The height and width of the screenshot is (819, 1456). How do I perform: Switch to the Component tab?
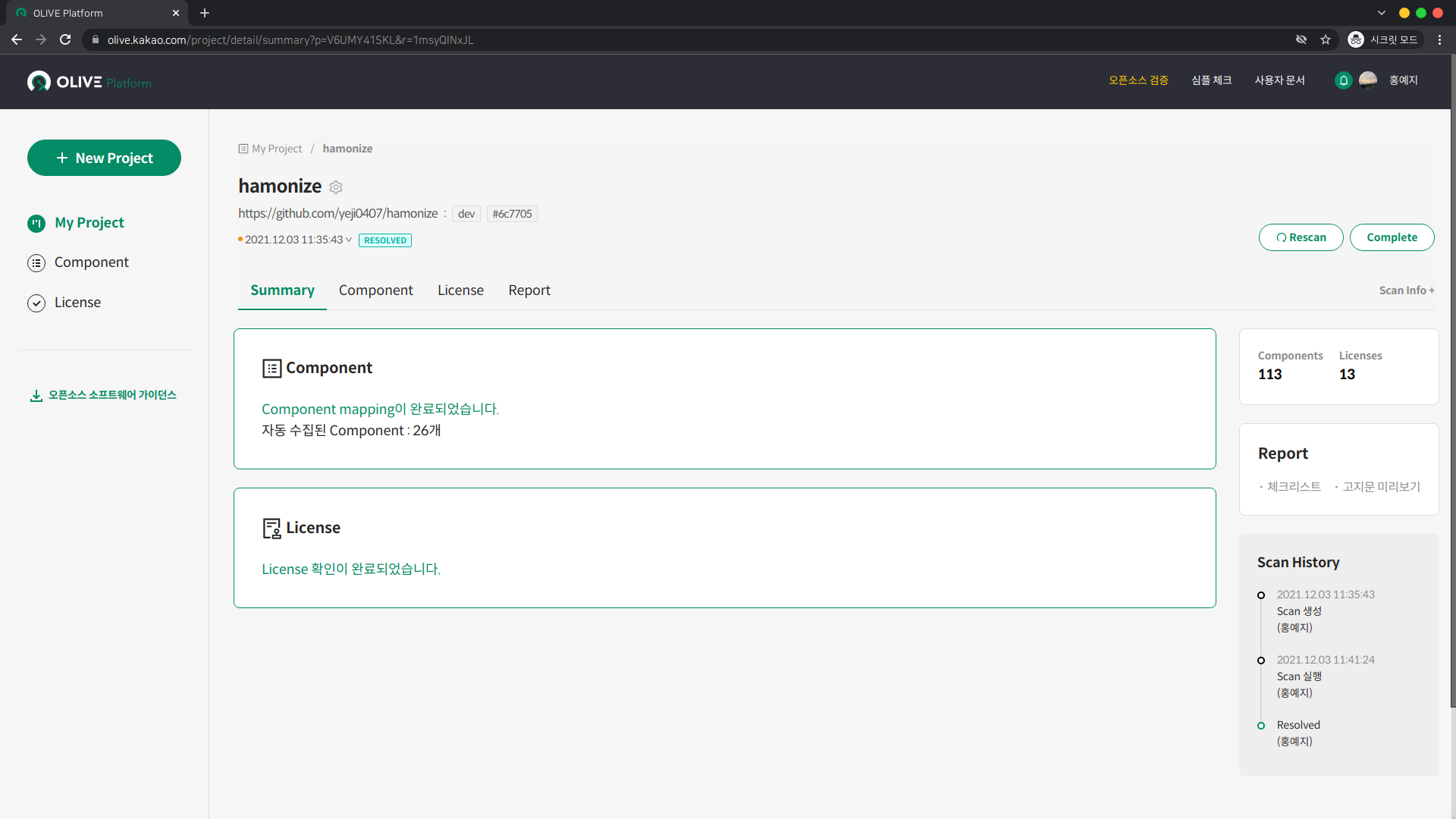tap(375, 290)
